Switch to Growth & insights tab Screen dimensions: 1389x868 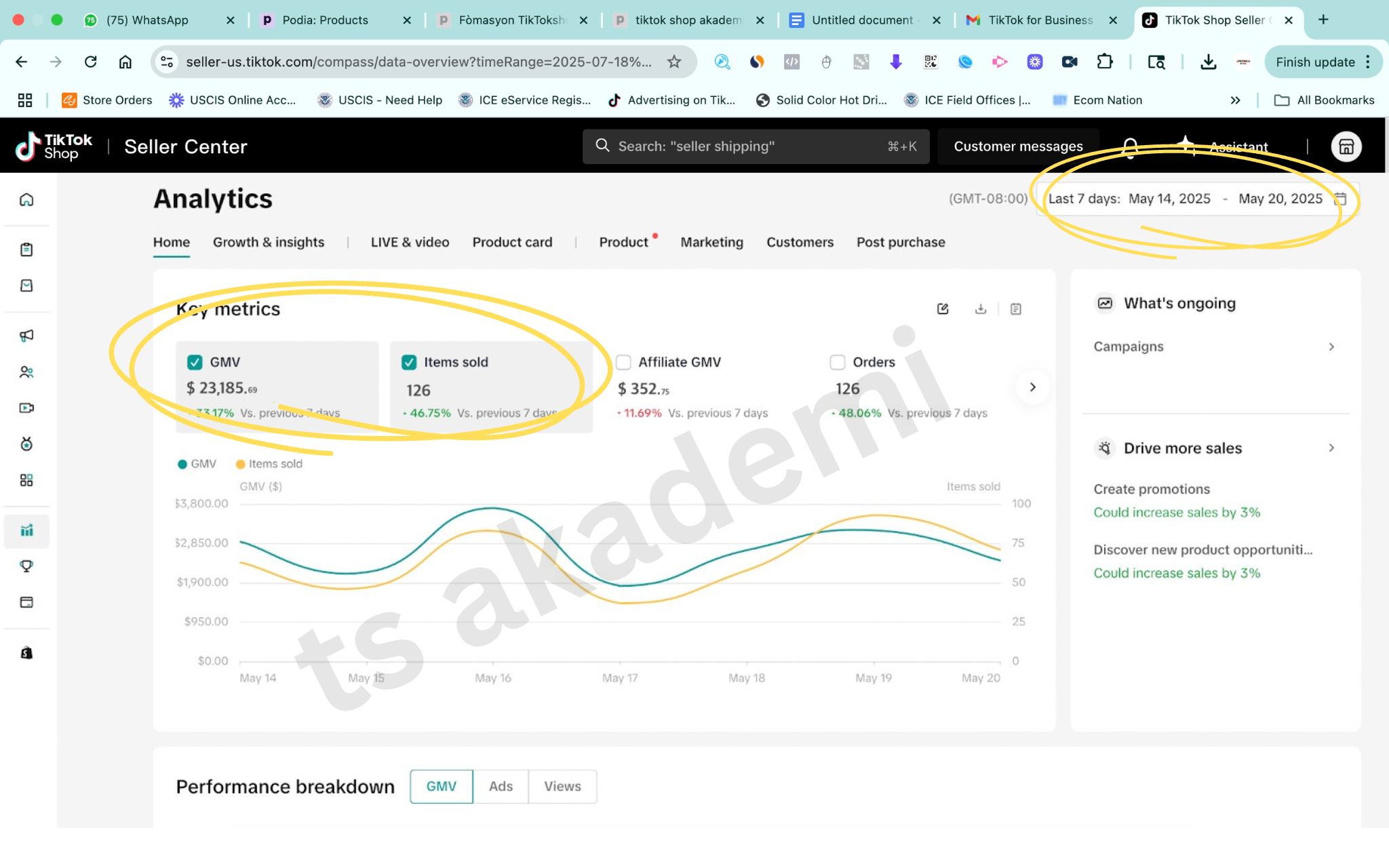pos(269,242)
